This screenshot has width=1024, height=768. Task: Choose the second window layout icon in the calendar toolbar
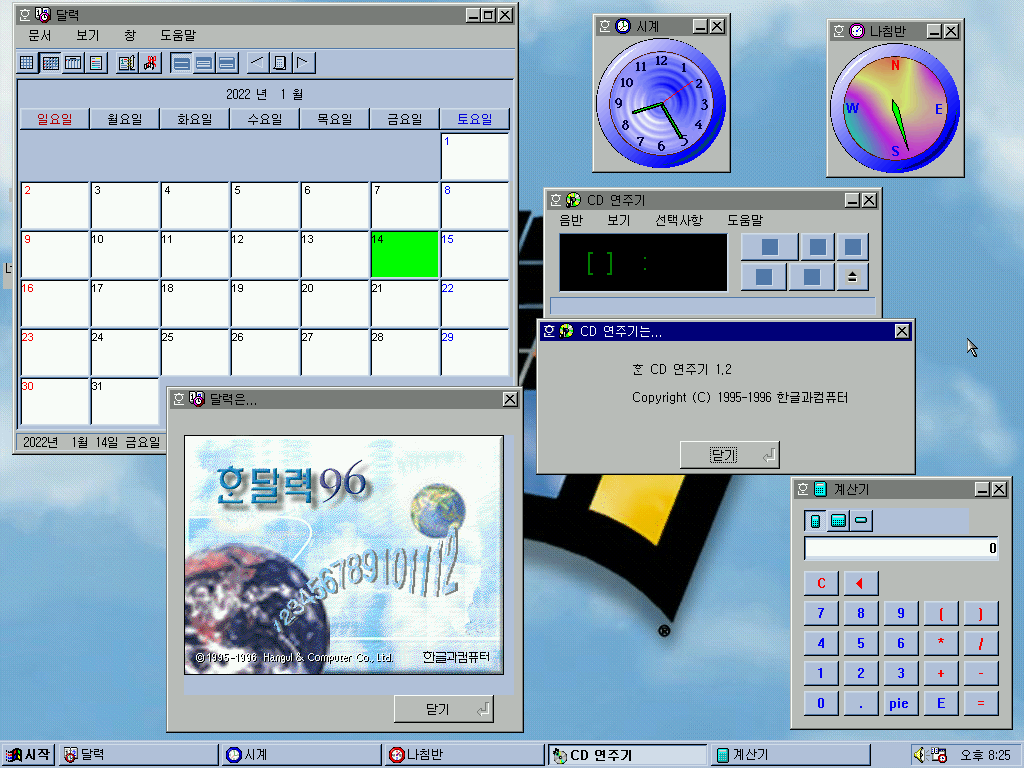tap(204, 63)
